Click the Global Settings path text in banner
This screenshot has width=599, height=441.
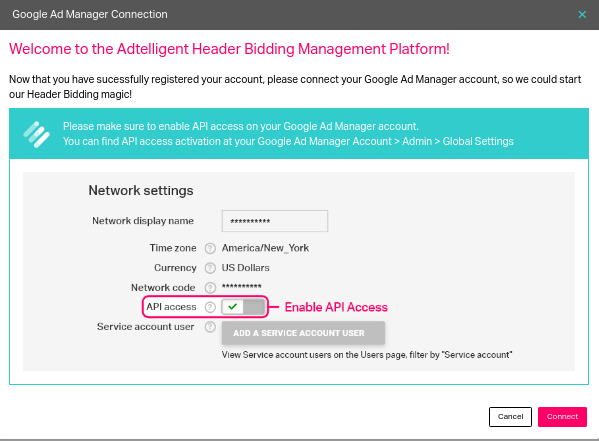[x=478, y=141]
